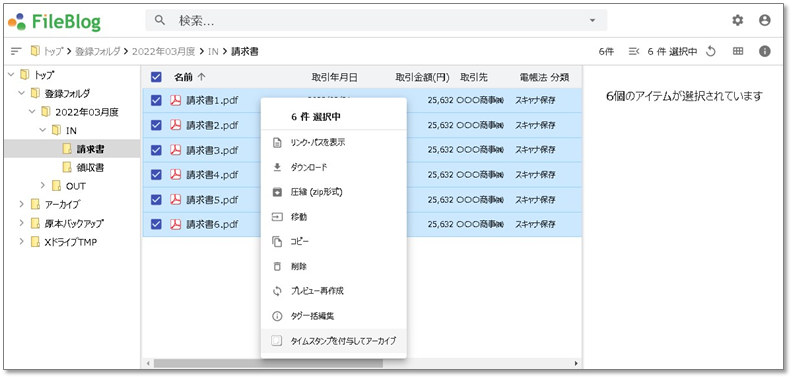Expand the OUT tree node
Screen dimensions: 793x379
[x=42, y=186]
